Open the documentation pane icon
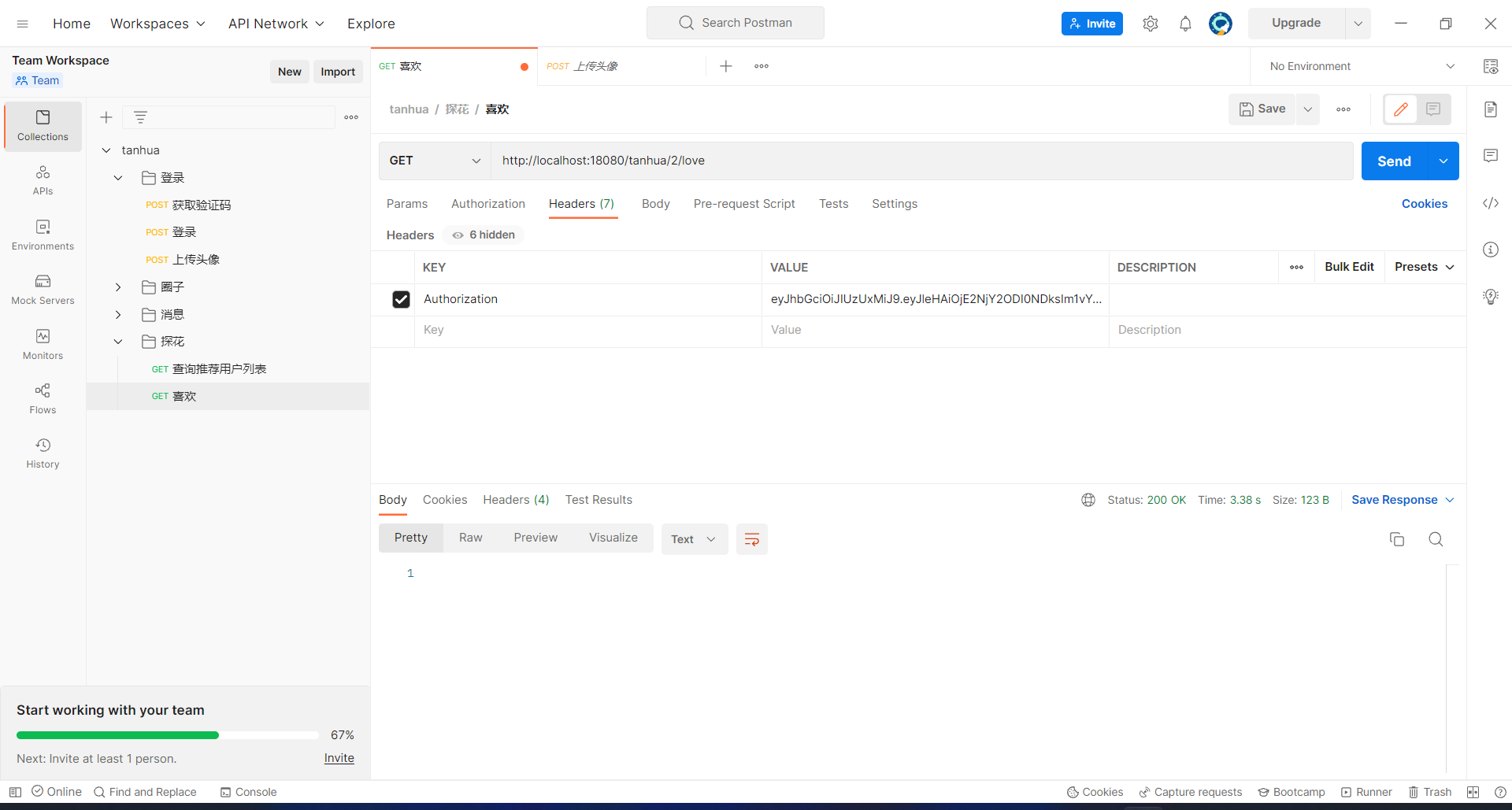The height and width of the screenshot is (810, 1512). (x=1491, y=109)
